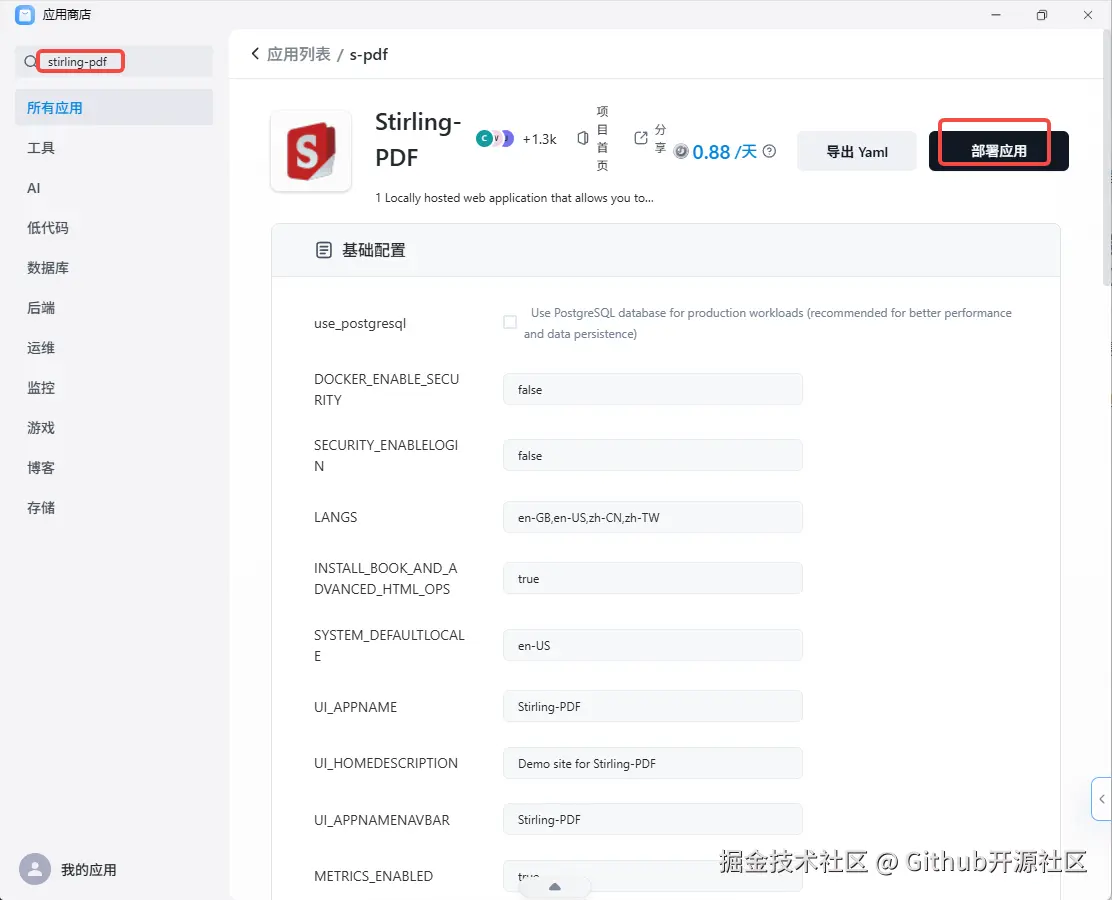Click the app description text line
This screenshot has height=900, width=1112.
[514, 198]
